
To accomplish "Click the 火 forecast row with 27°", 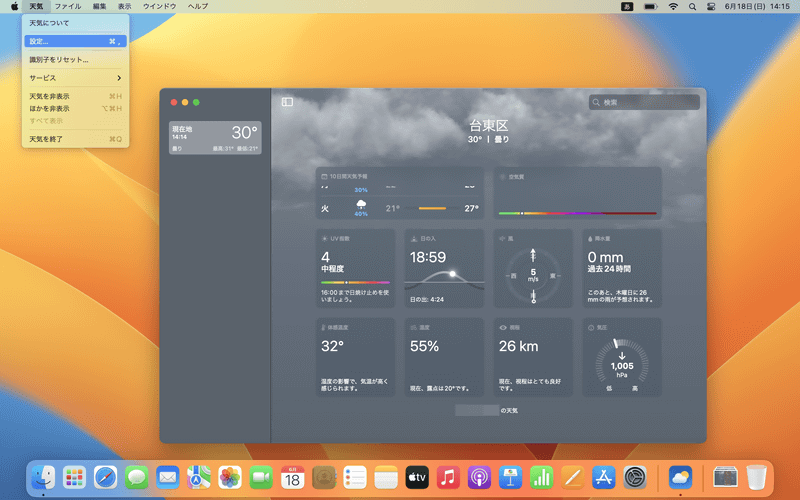I will [399, 208].
